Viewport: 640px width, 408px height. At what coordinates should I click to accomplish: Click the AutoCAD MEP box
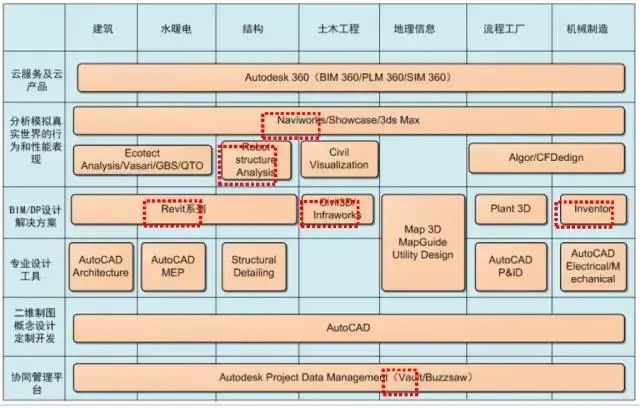click(173, 267)
